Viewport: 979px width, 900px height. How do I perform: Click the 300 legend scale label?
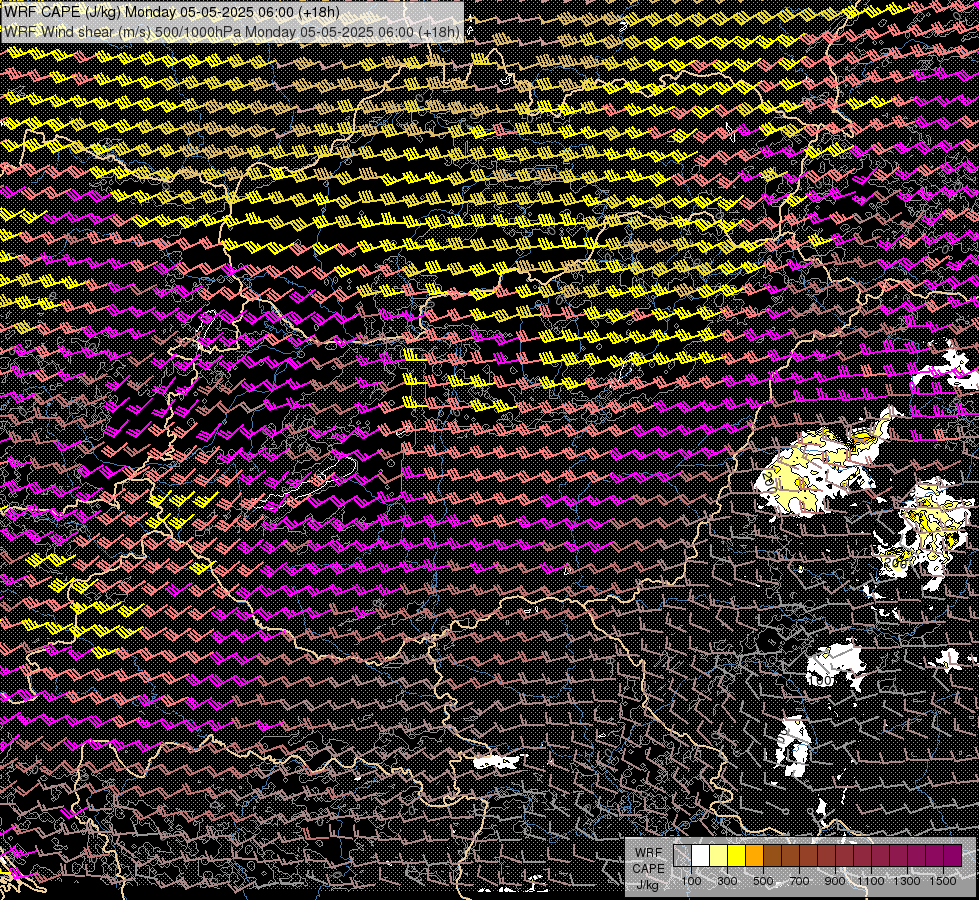(x=727, y=881)
